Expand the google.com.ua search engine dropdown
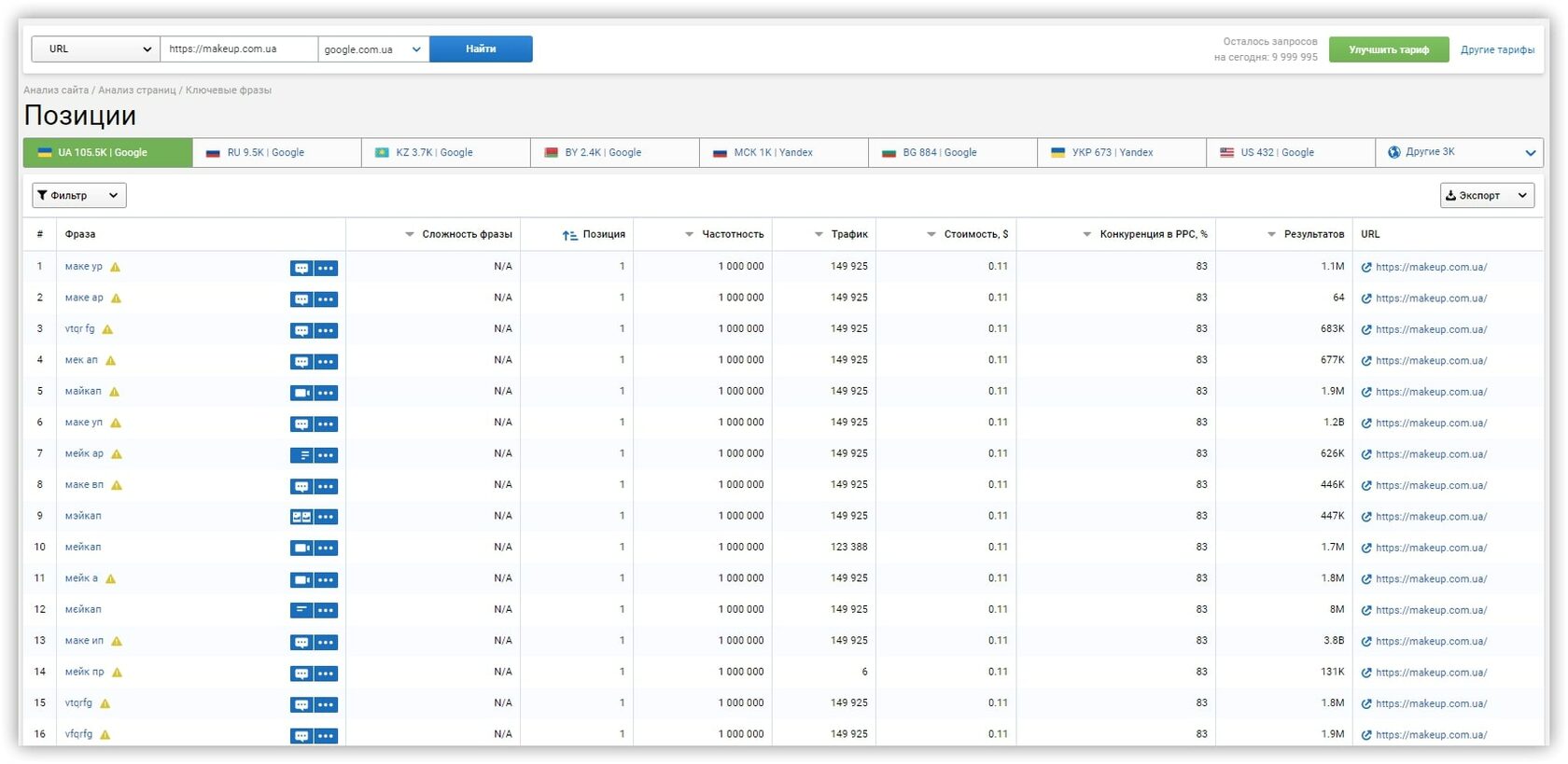The image size is (1568, 764). (373, 49)
